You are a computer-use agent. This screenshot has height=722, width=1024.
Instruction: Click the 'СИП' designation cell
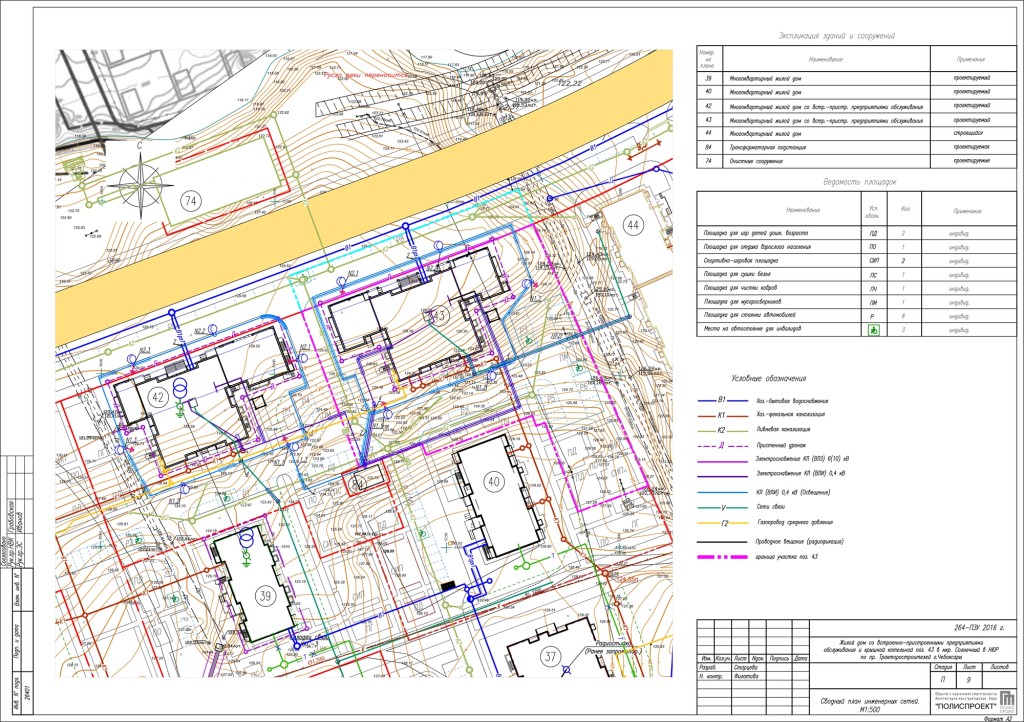pyautogui.click(x=873, y=261)
